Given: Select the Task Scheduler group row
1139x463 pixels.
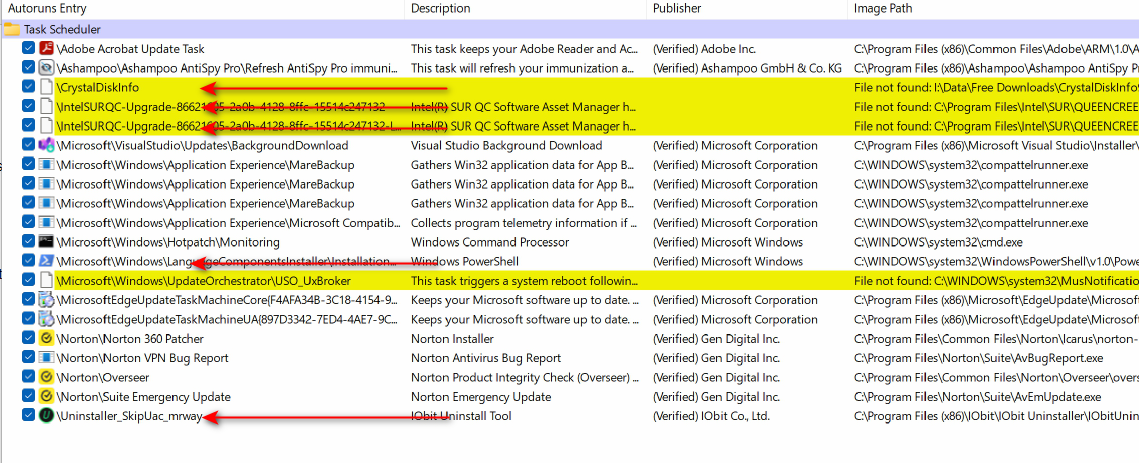Looking at the screenshot, I should click(570, 30).
